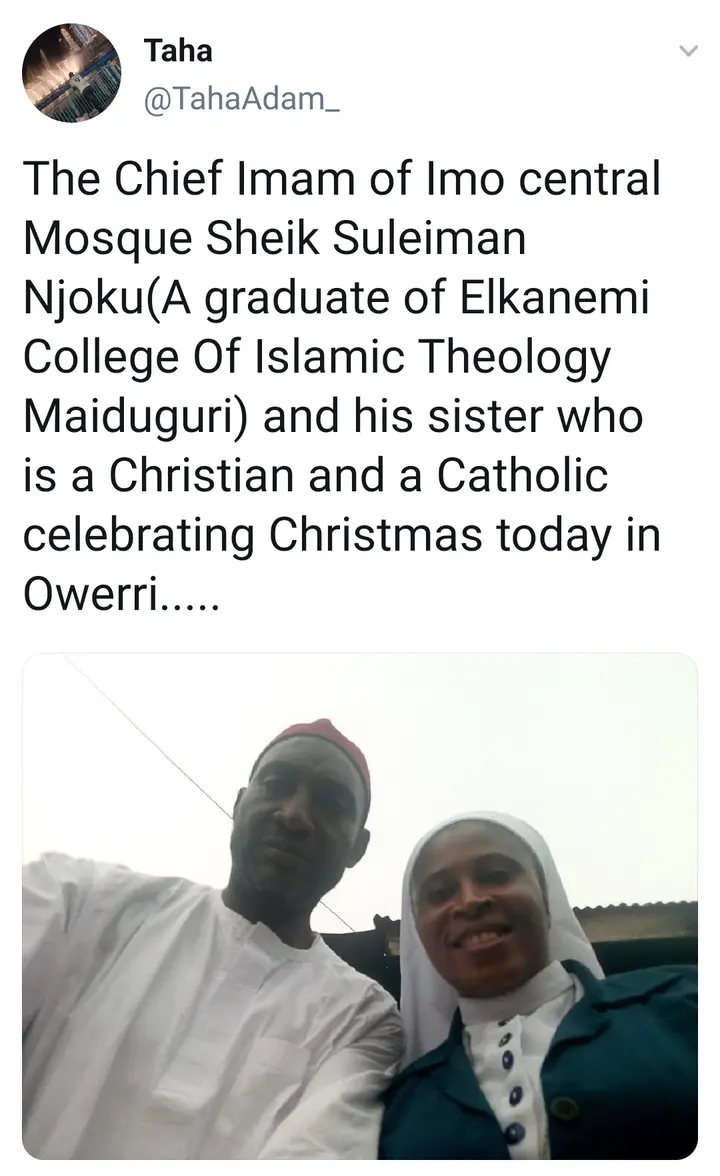Click the word "Christmas" in the tweet
This screenshot has width=720, height=1176.
pos(375,536)
